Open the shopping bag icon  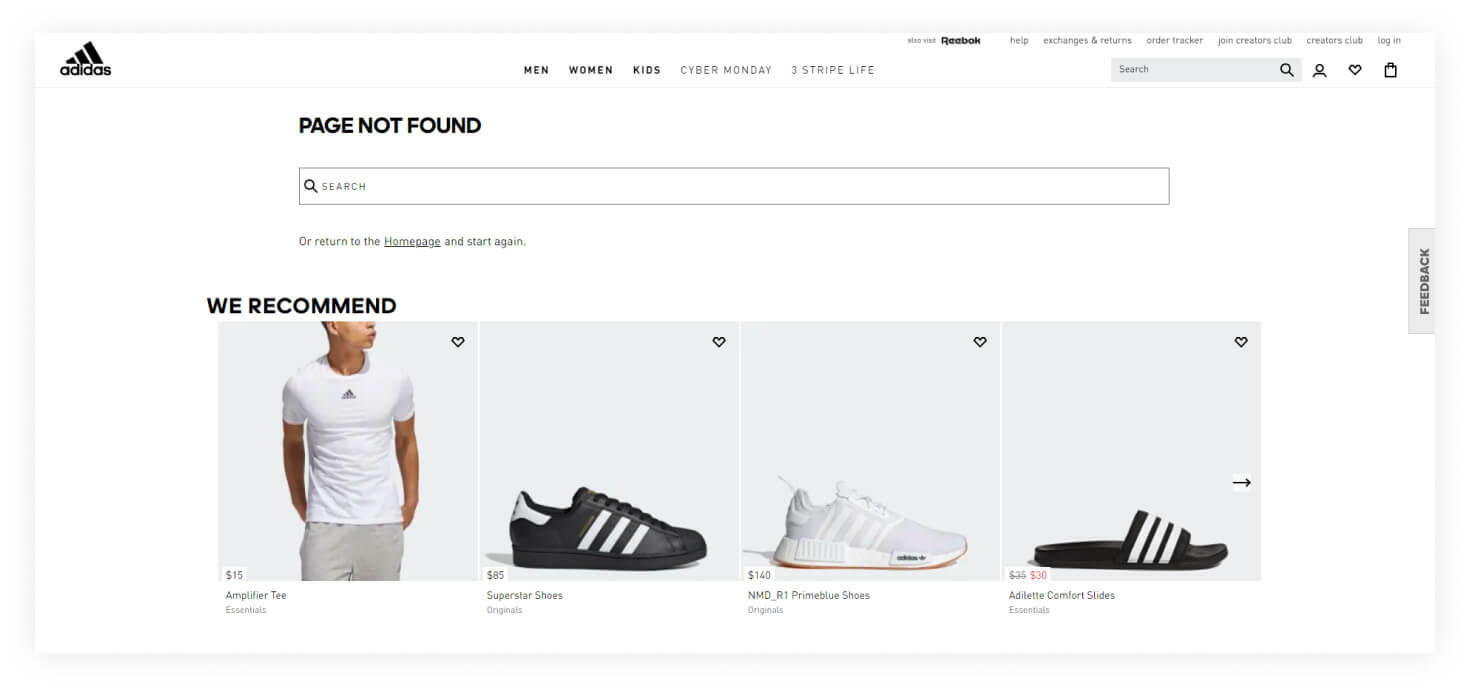coord(1390,70)
